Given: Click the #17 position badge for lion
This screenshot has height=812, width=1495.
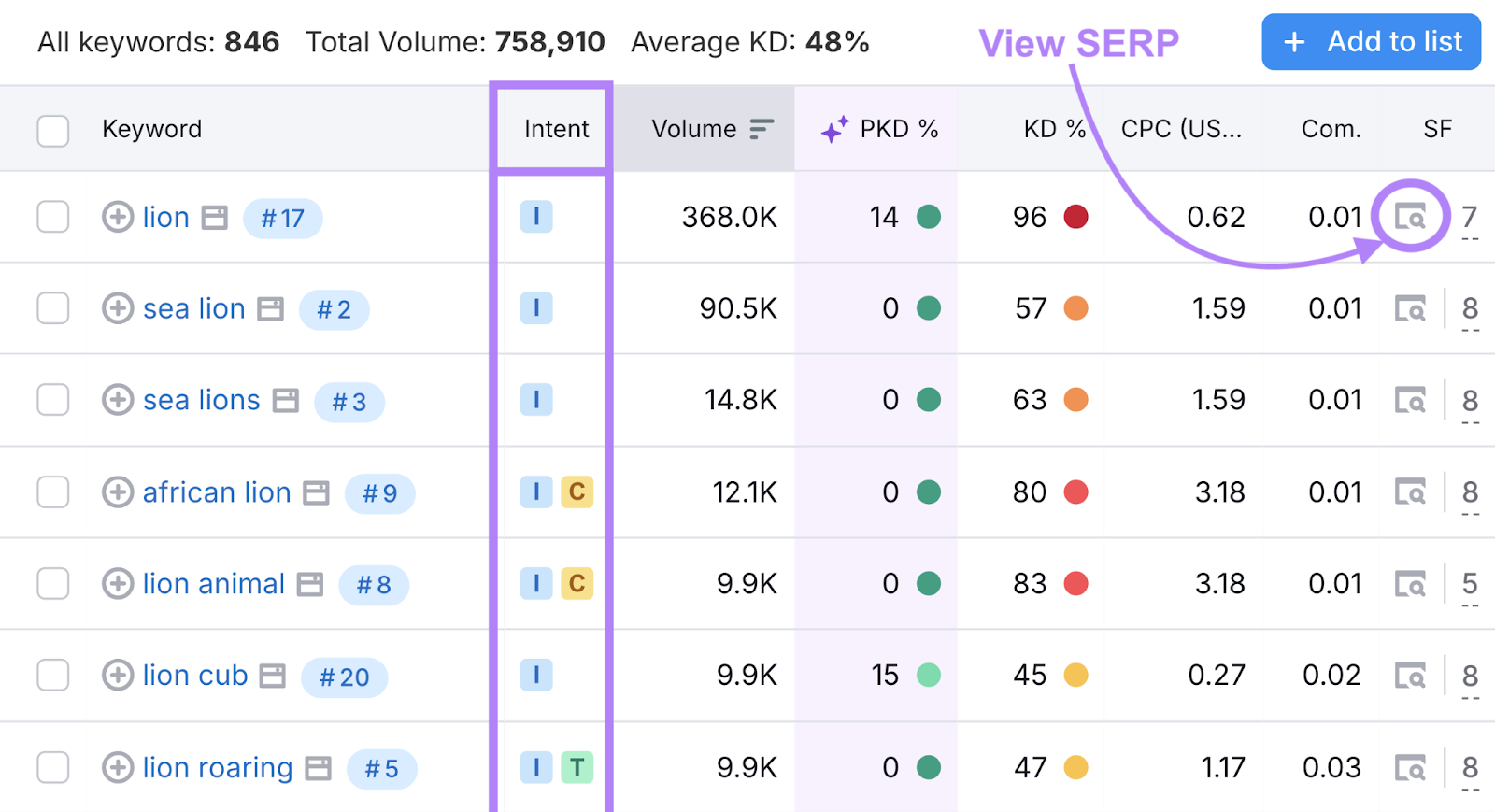Looking at the screenshot, I should point(283,218).
